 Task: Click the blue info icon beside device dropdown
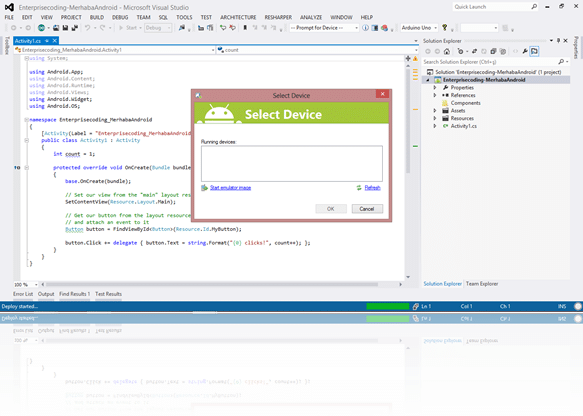coord(365,28)
